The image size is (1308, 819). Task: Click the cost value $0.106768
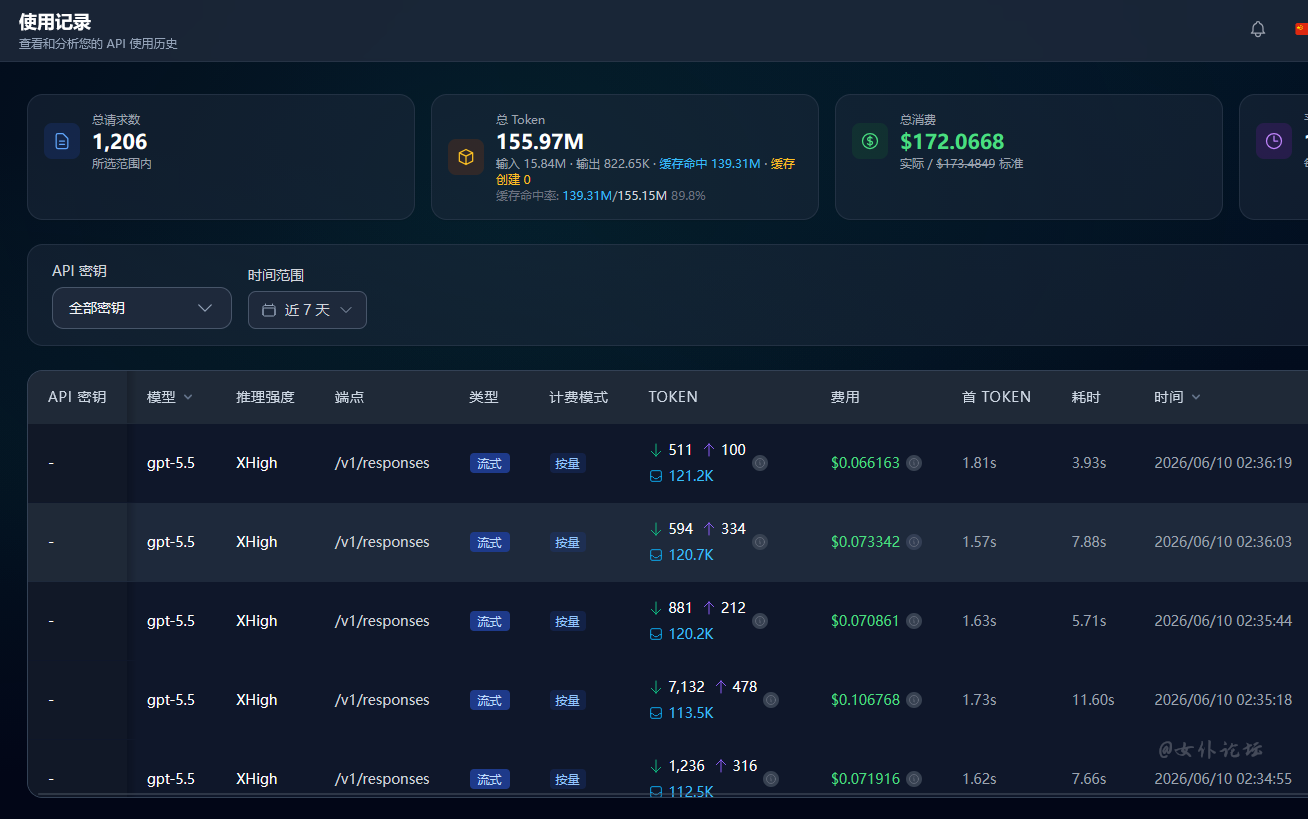pyautogui.click(x=865, y=700)
